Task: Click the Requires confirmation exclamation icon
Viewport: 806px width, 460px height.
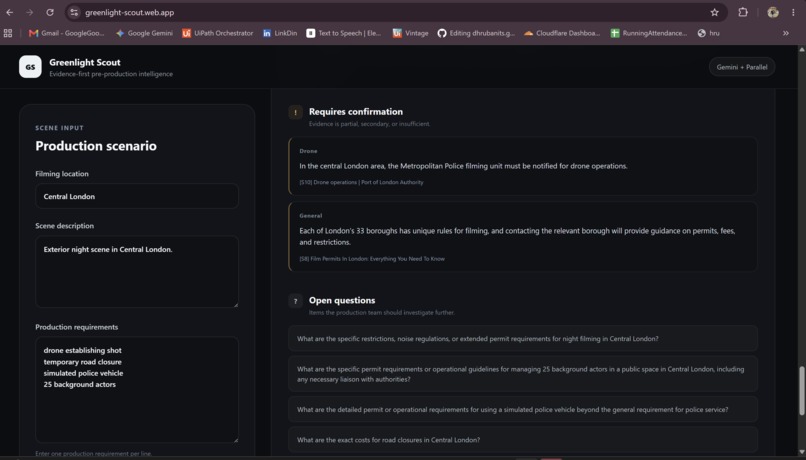Action: pos(296,112)
